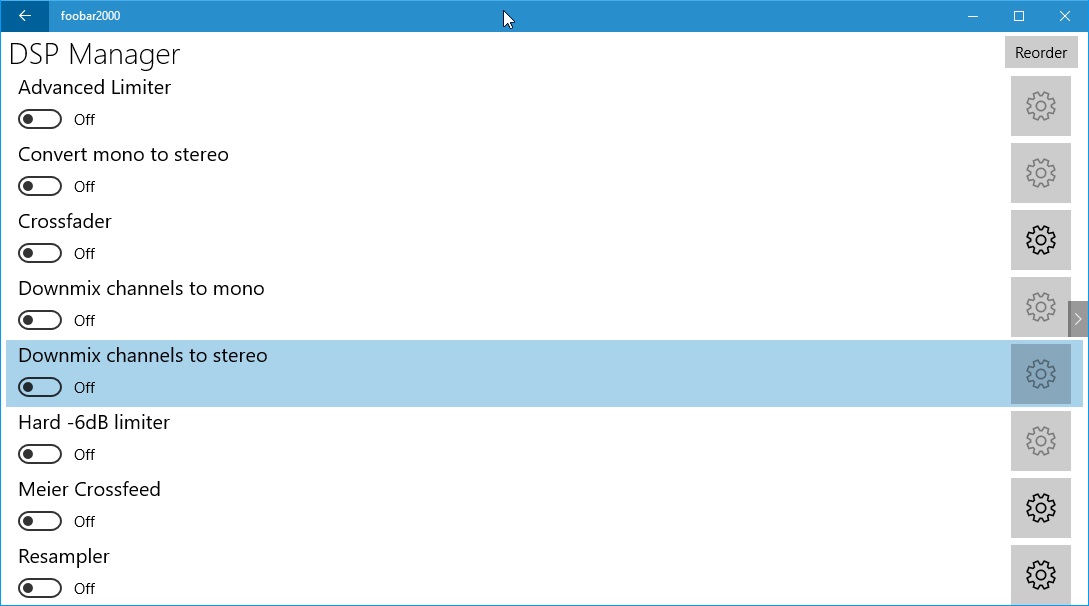Click the Advanced Limiter gear icon
1089x606 pixels.
click(1040, 106)
